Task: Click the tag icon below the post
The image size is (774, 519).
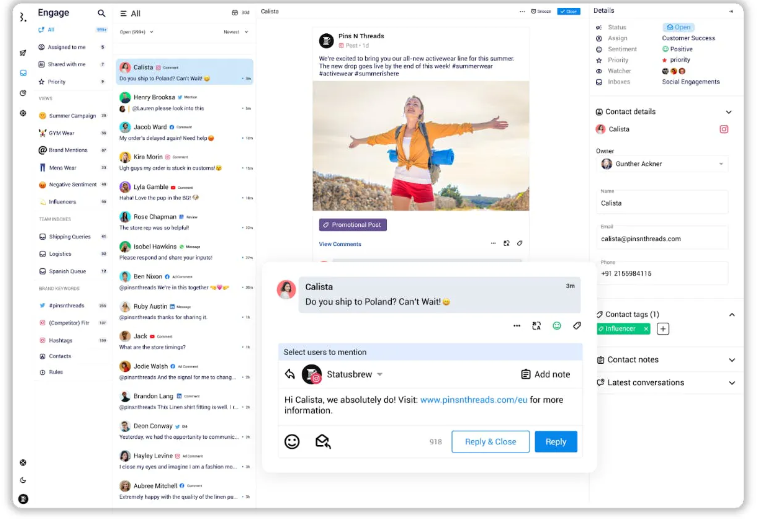Action: coord(520,243)
